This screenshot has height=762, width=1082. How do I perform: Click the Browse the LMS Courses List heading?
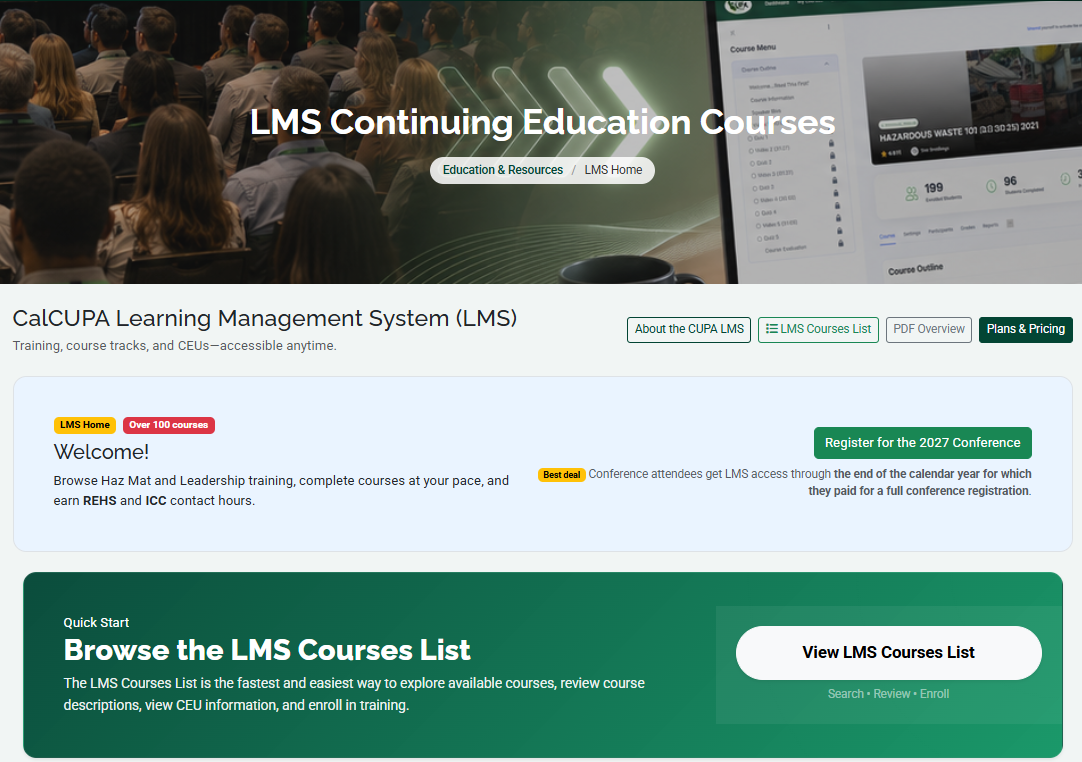(267, 650)
